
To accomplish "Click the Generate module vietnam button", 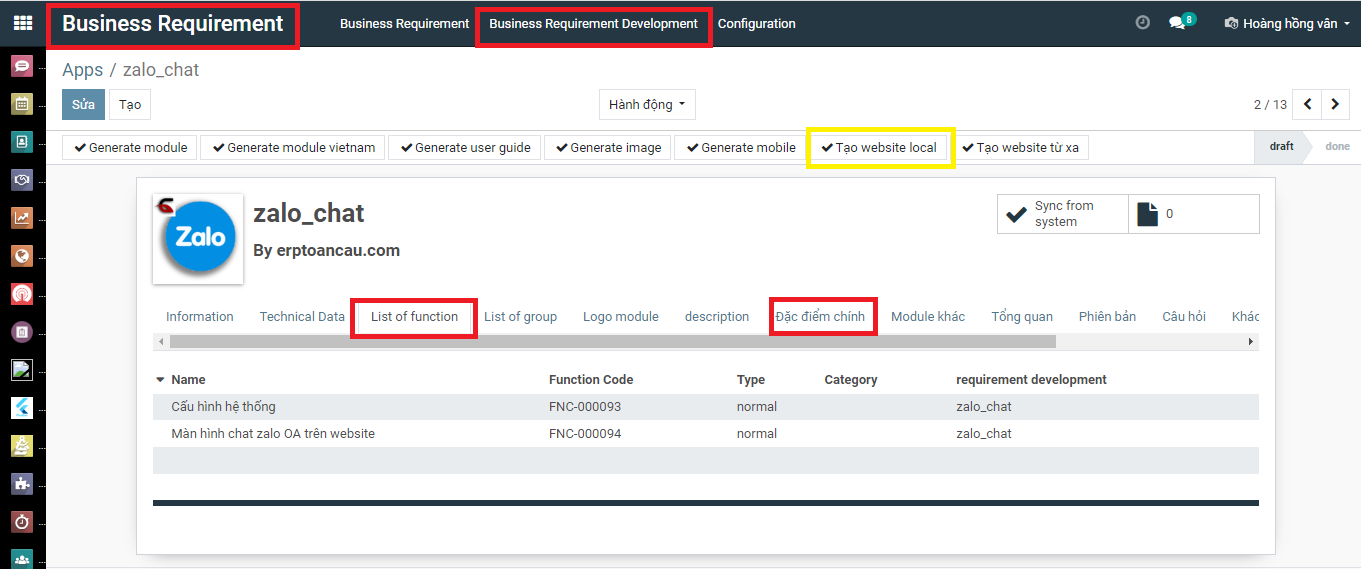I will tap(292, 147).
